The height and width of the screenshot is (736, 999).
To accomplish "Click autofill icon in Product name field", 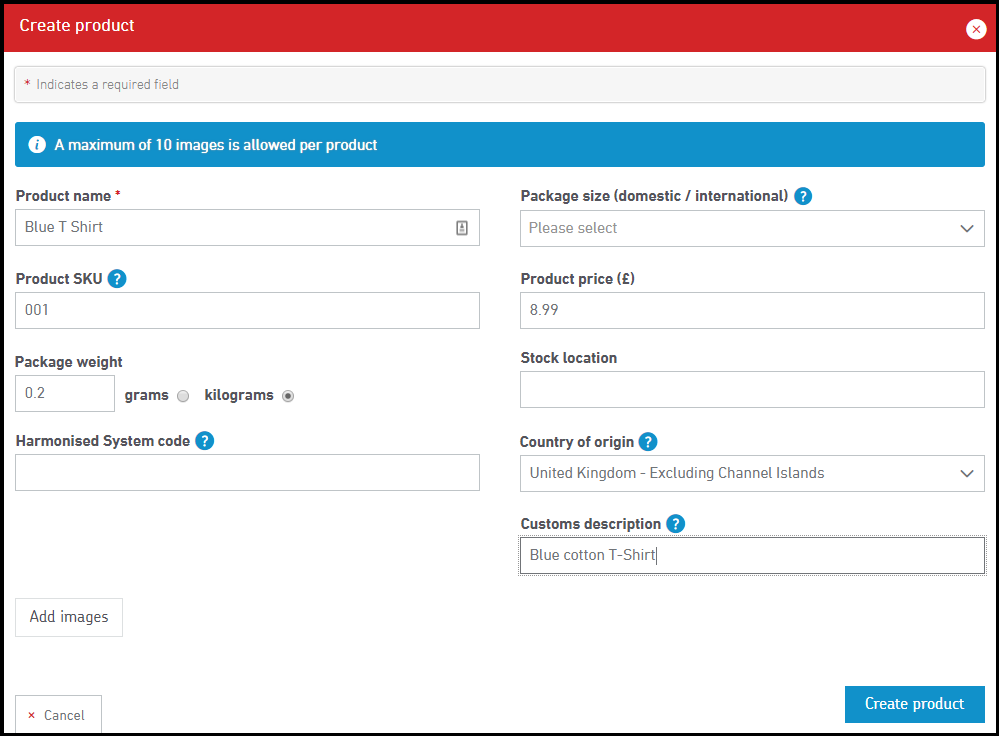I will (x=462, y=228).
